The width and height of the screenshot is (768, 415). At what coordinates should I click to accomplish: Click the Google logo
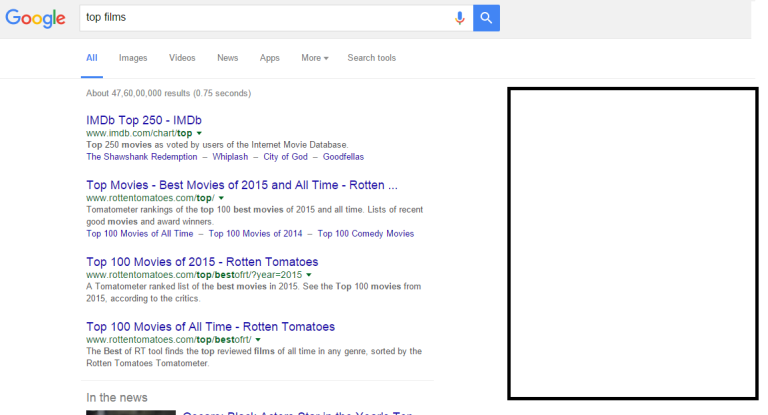[35, 18]
